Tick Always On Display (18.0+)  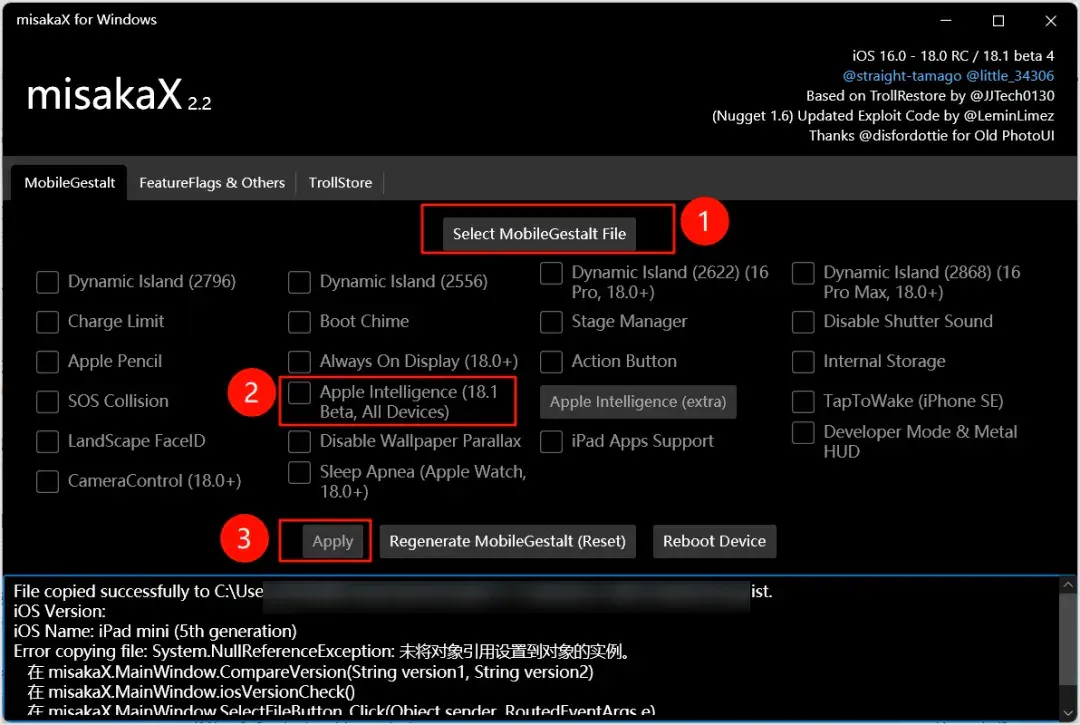click(x=299, y=361)
